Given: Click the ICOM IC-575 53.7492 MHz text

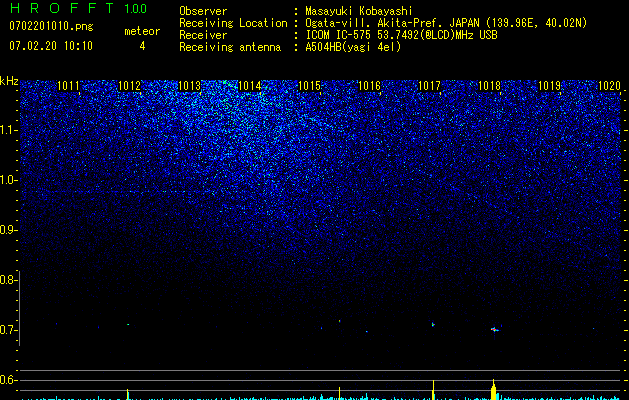Looking at the screenshot, I should coord(402,35).
